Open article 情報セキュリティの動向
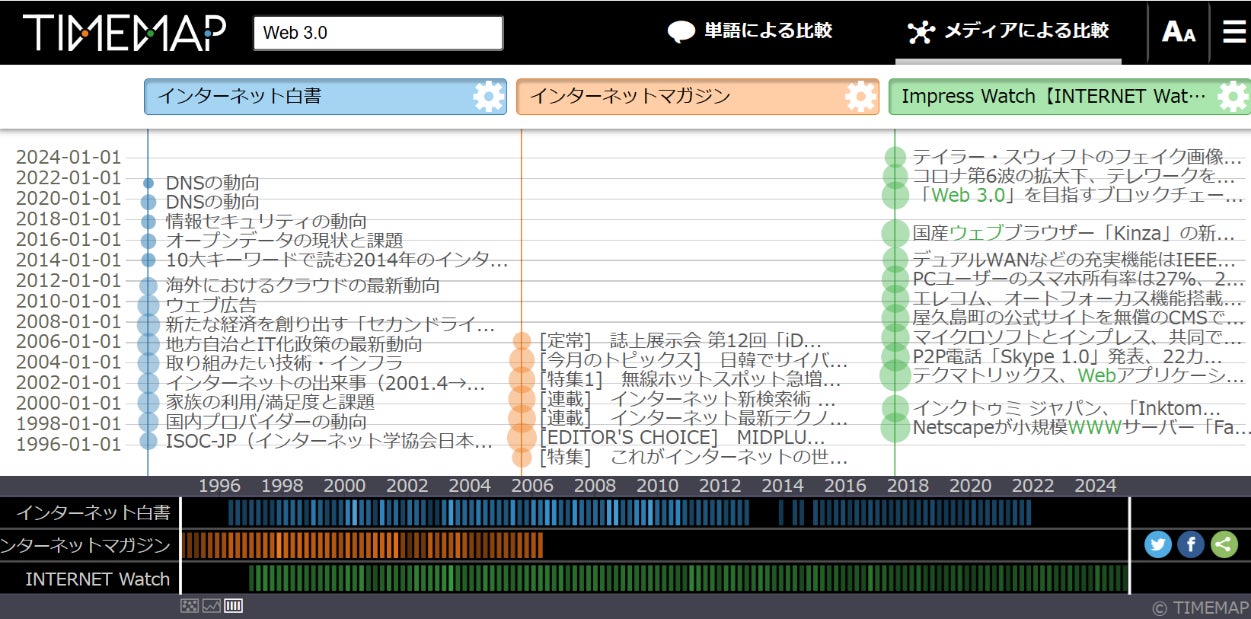Image resolution: width=1251 pixels, height=619 pixels. pos(266,221)
